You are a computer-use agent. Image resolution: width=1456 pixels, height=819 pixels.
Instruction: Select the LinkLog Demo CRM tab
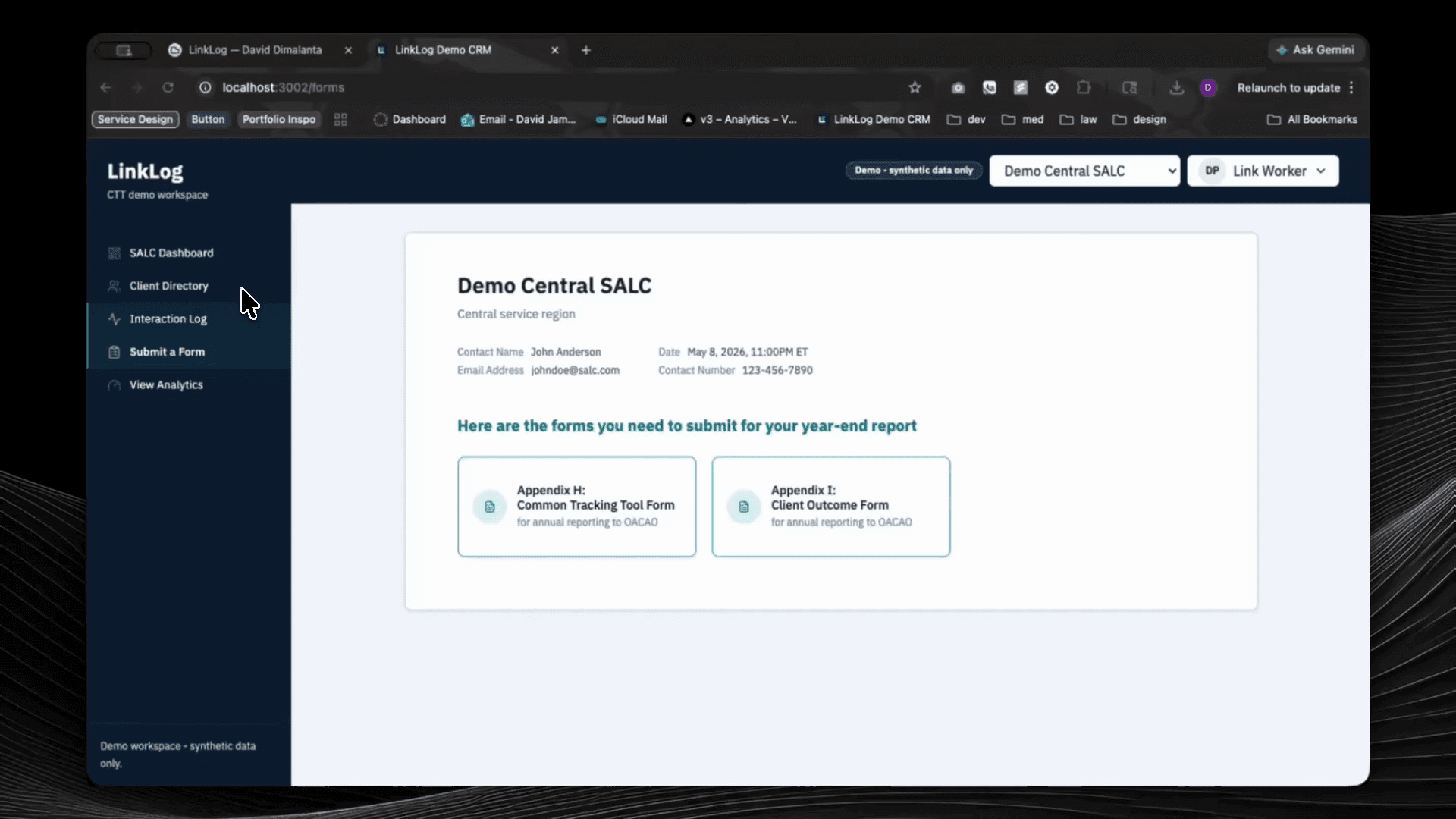[x=443, y=50]
